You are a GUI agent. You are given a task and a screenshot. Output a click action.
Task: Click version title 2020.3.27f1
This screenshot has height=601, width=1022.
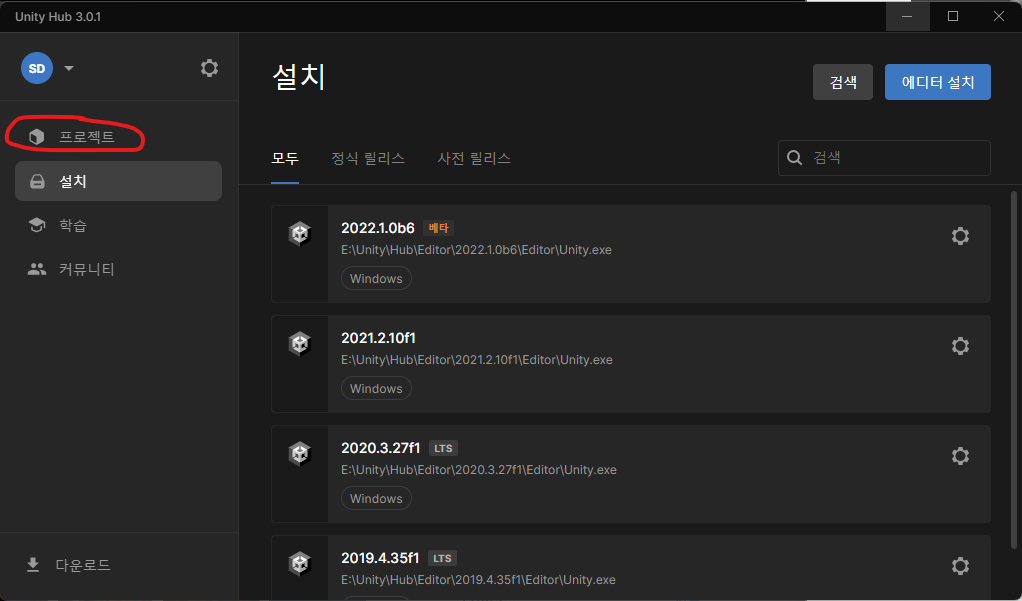tap(381, 448)
